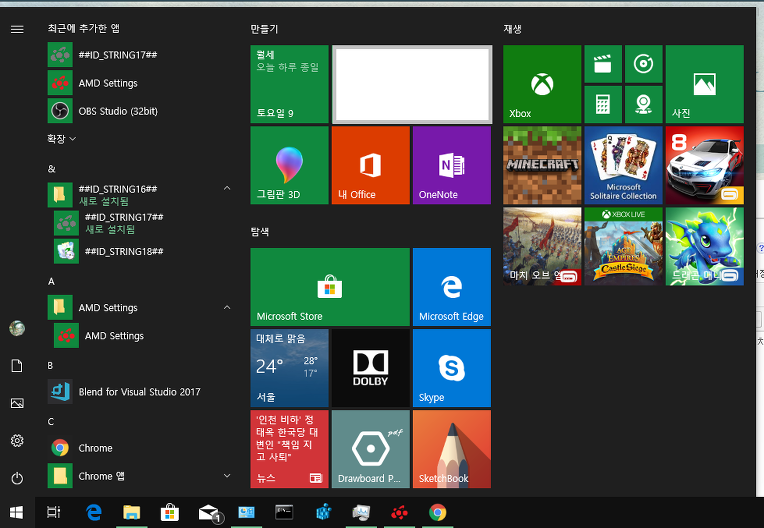Open Documents from Start sidebar
The image size is (764, 528).
click(x=17, y=366)
